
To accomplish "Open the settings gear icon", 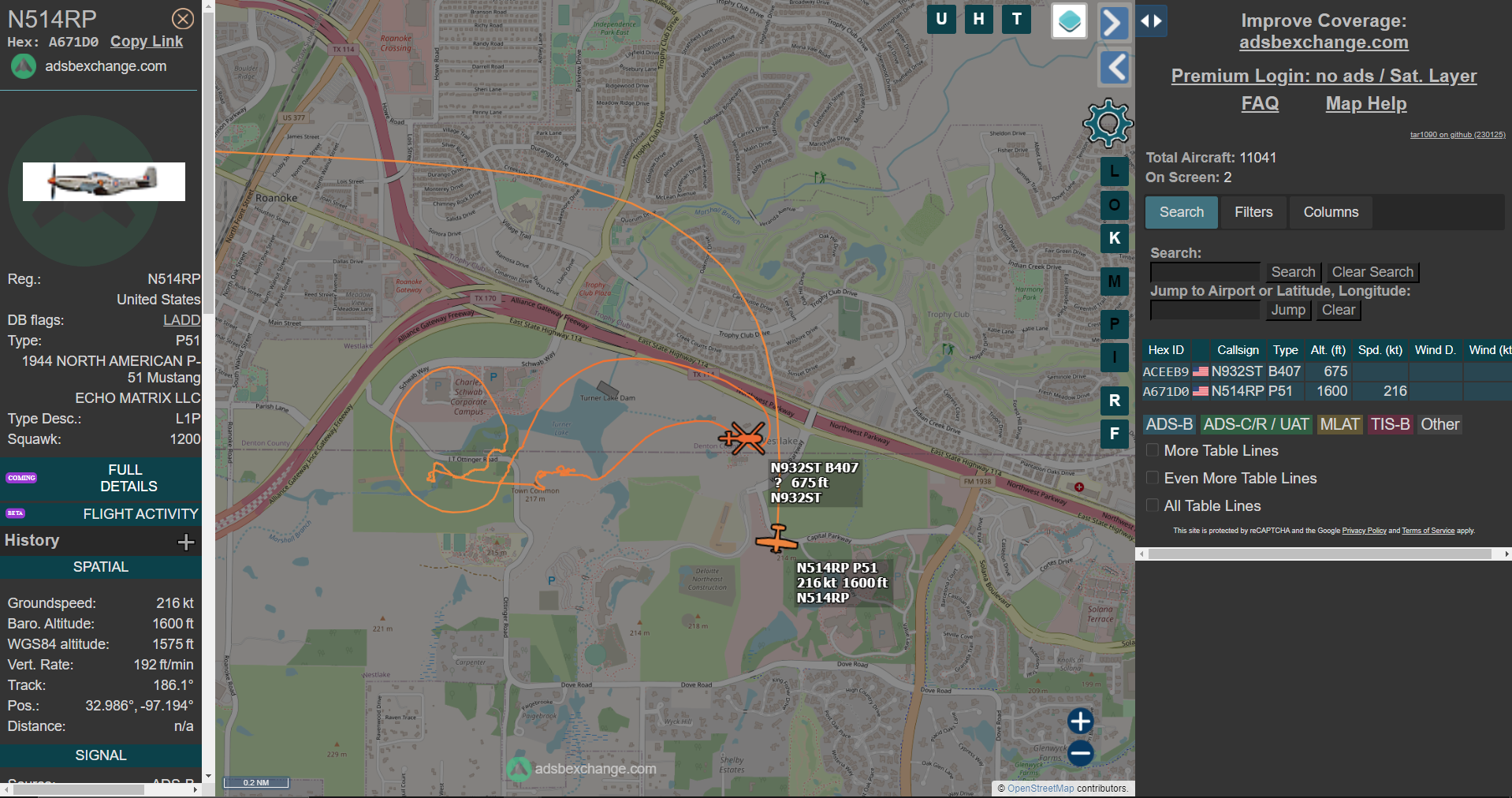I will (1108, 123).
